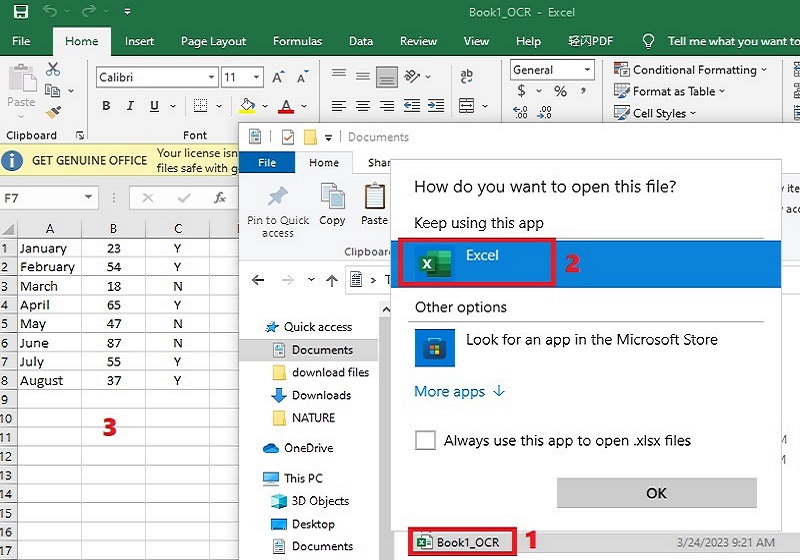Screen dimensions: 800x560
Task: Click the Tell me what you want search
Action: tap(733, 41)
